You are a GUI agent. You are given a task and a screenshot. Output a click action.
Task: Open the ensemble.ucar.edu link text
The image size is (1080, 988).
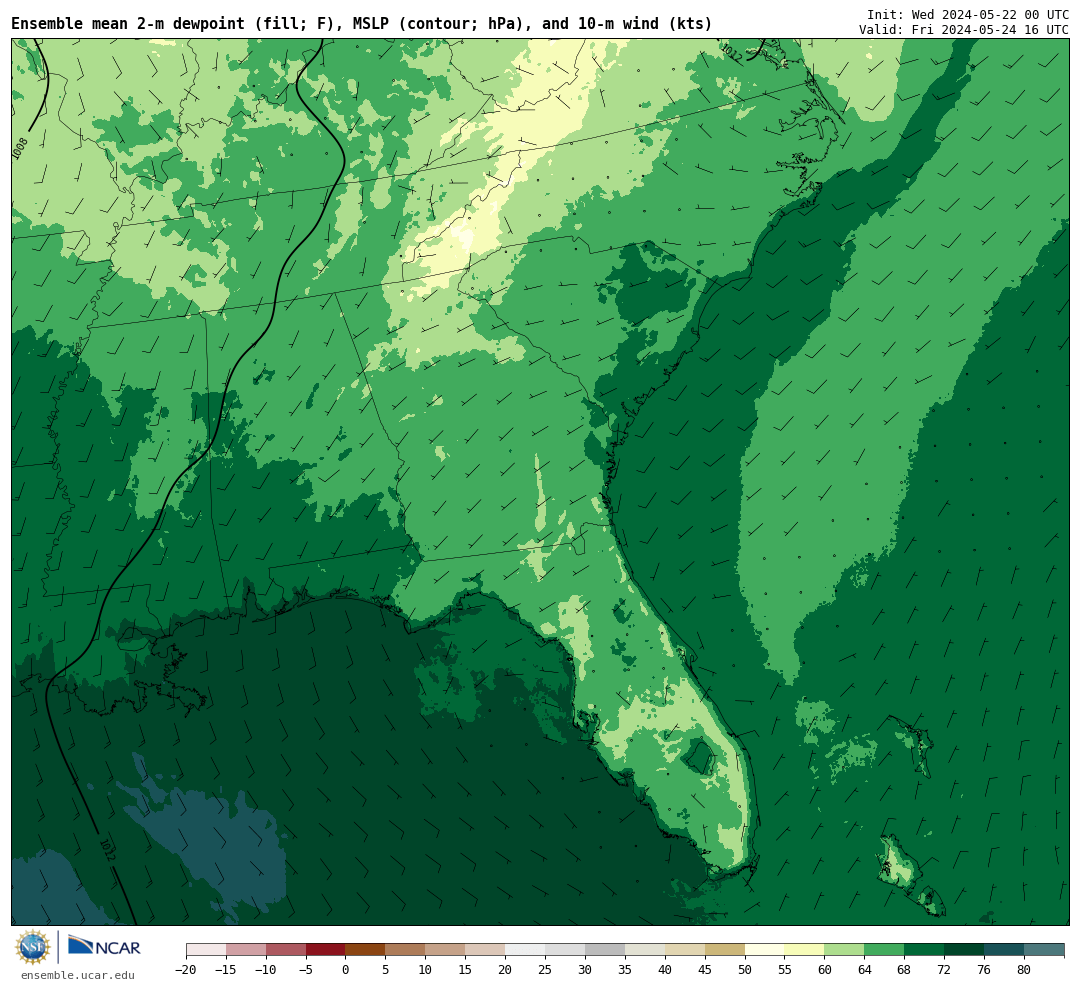[78, 975]
